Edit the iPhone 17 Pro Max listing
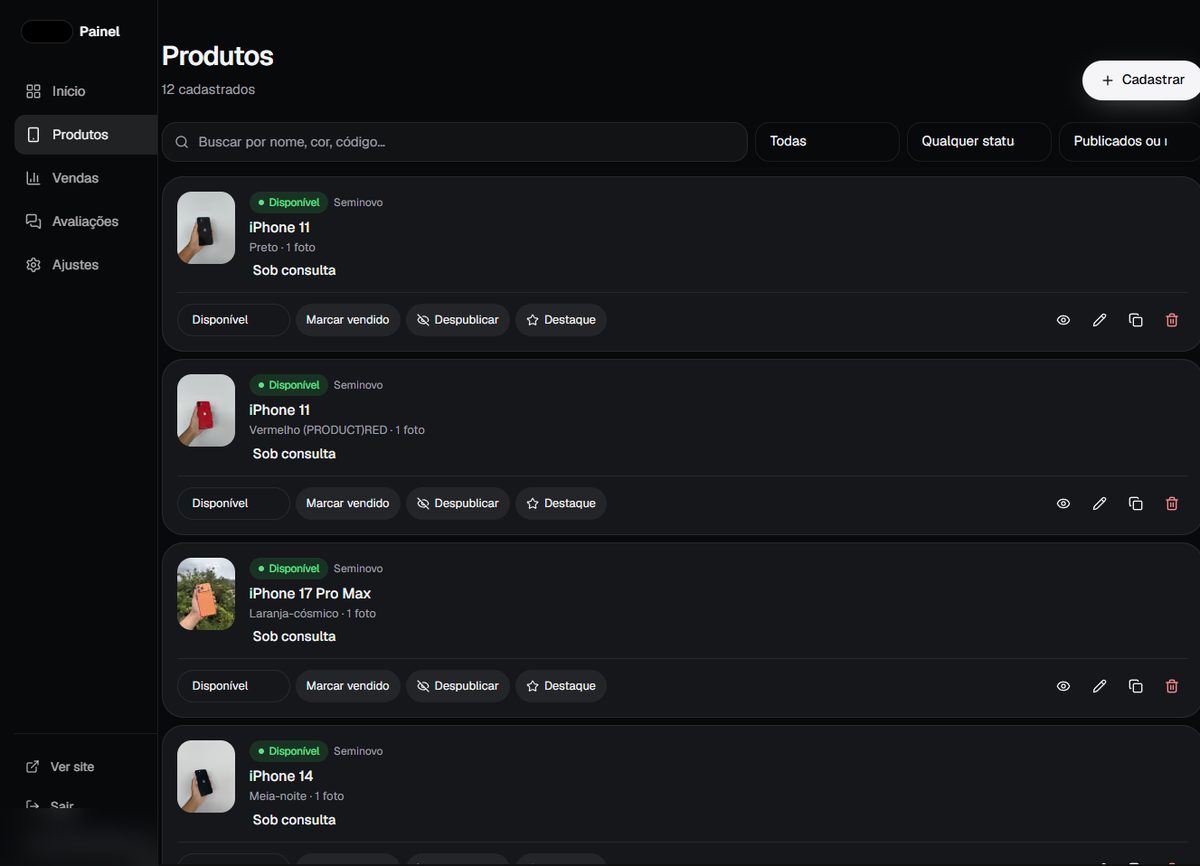Screen dimensions: 1200x866 [1100, 686]
